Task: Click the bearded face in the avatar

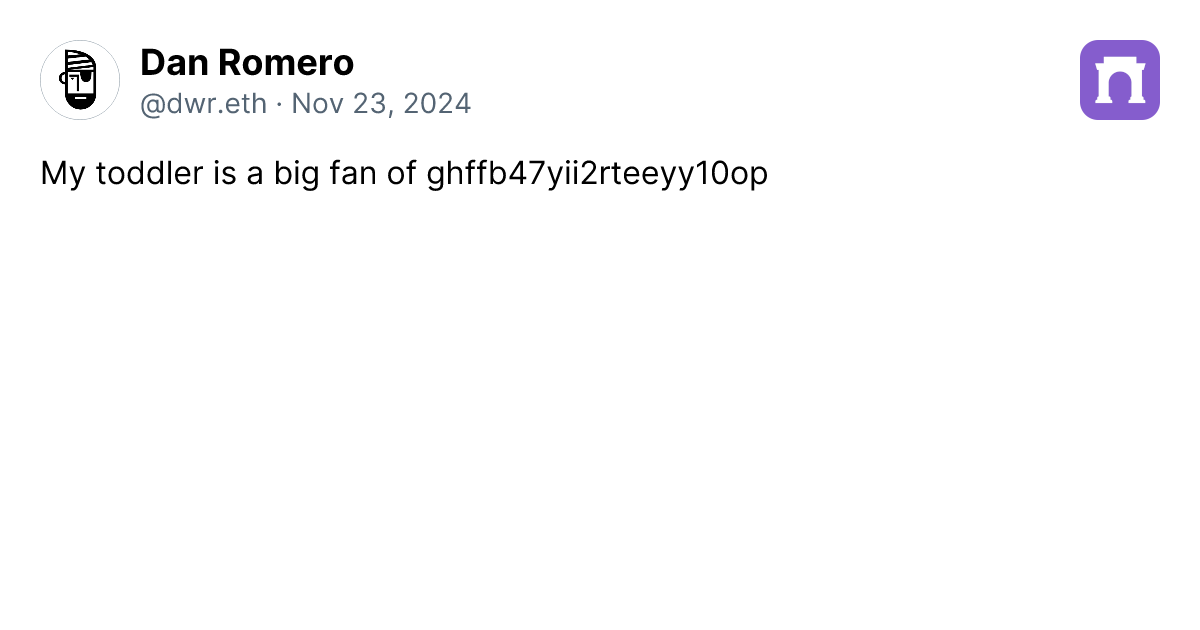Action: click(80, 92)
